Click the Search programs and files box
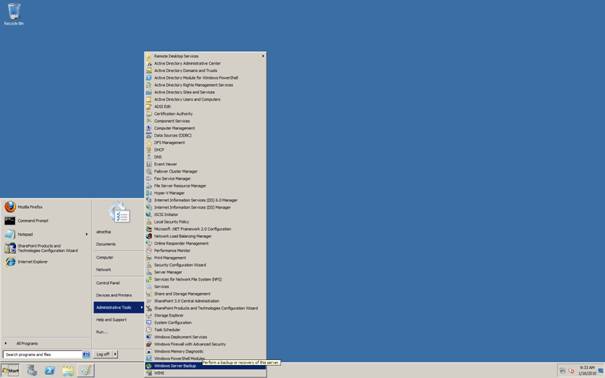605x378 pixels. click(x=42, y=354)
